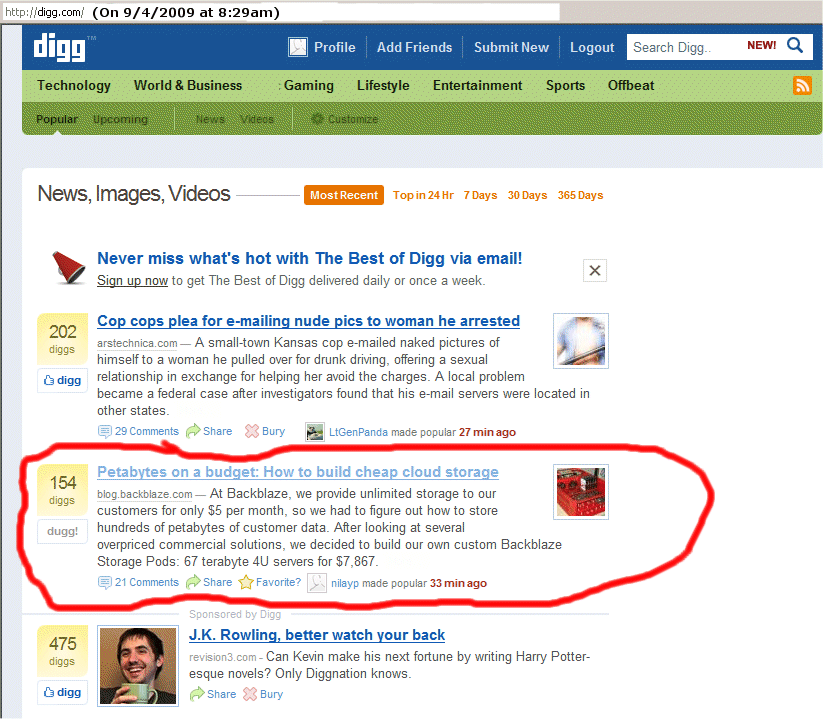Click Submit New in header
Screen dimensions: 823x719
click(511, 47)
